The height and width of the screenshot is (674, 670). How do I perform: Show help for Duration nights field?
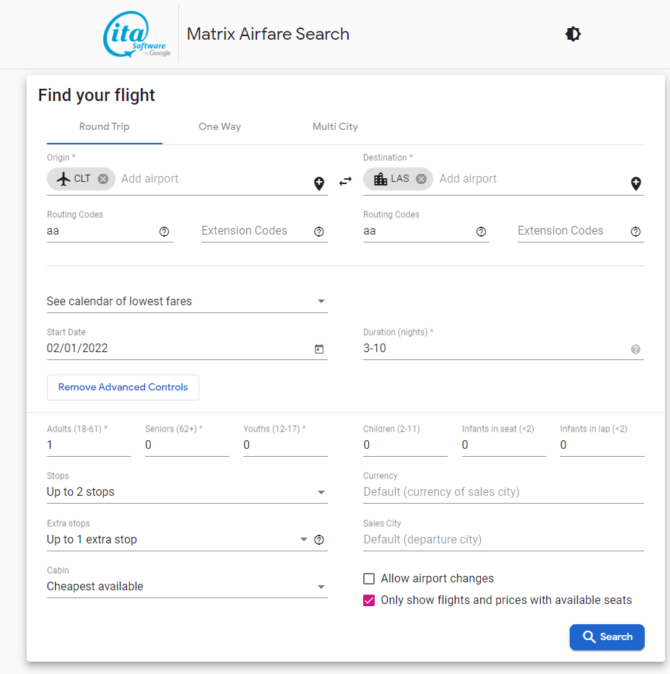[x=636, y=349]
